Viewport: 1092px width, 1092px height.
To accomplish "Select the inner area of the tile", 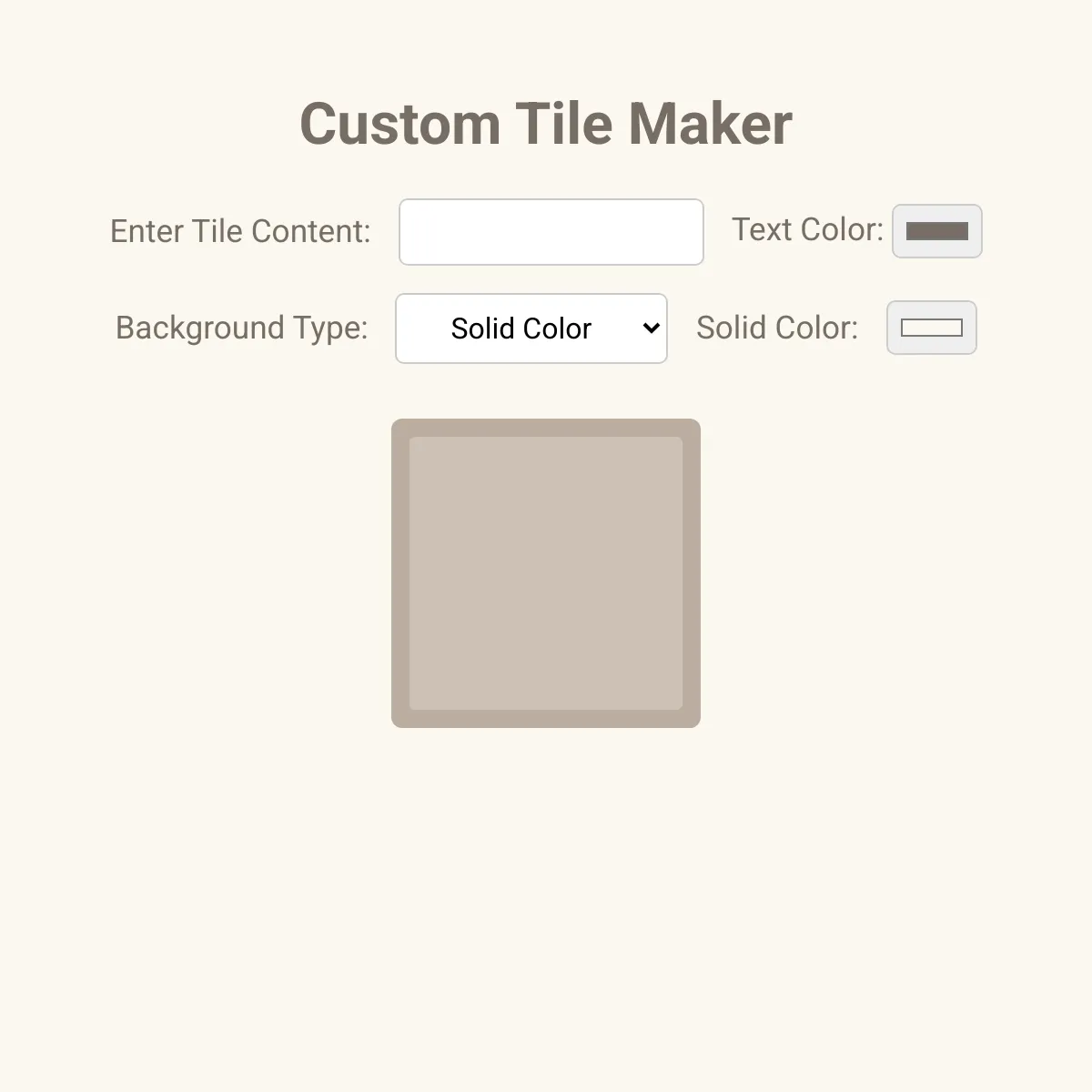I will pyautogui.click(x=545, y=572).
